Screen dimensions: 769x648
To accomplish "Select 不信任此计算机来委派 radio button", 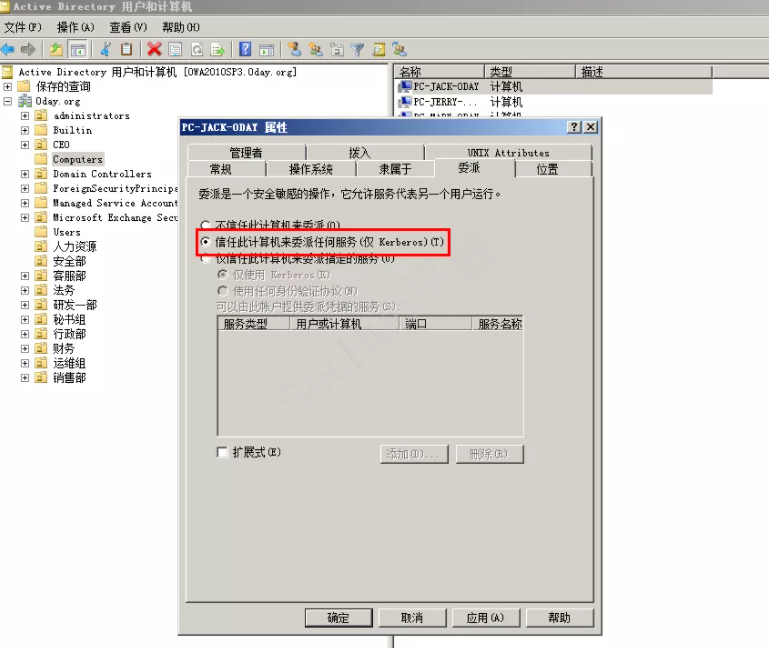I will (205, 225).
